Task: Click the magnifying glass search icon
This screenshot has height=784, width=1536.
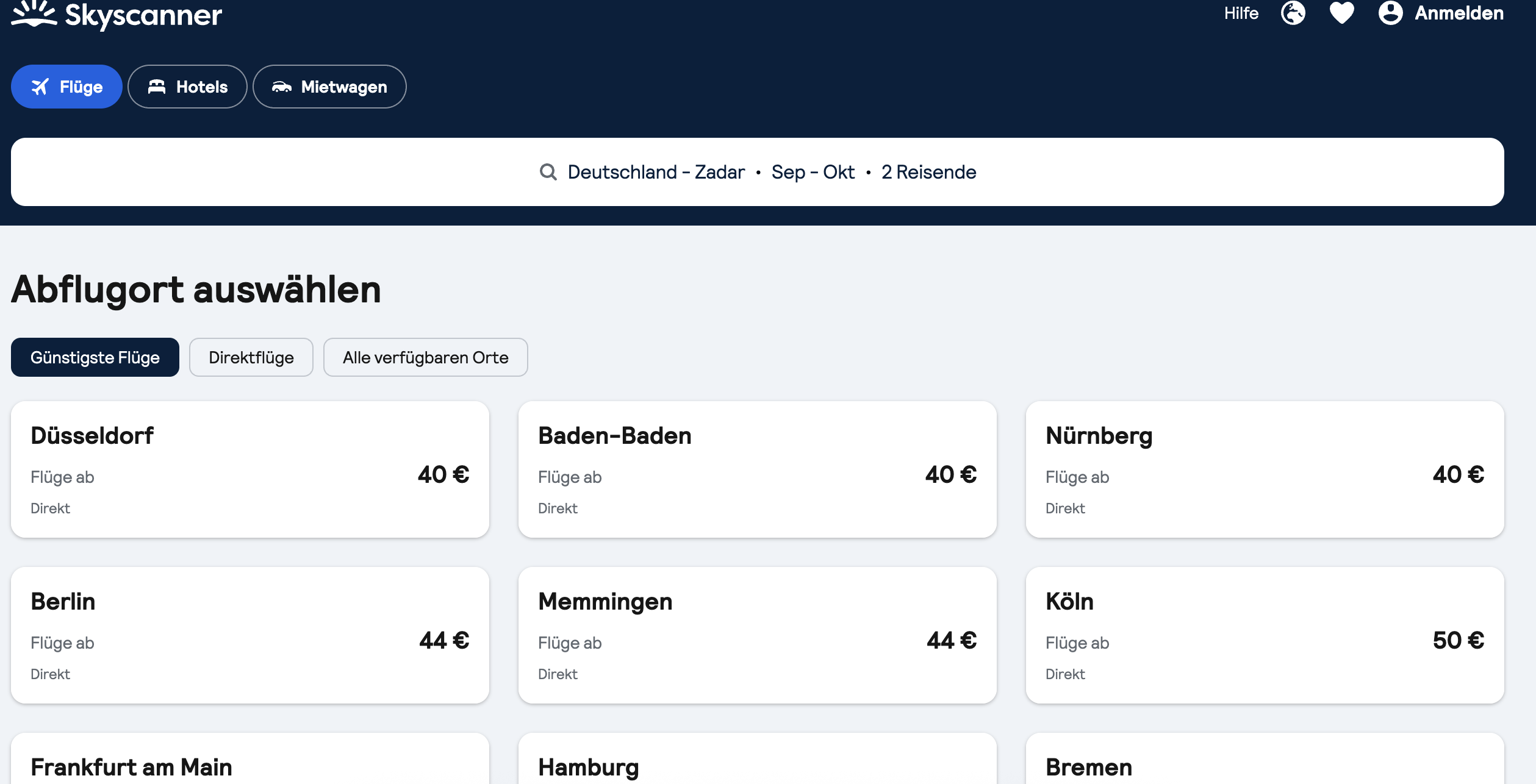Action: pos(548,172)
